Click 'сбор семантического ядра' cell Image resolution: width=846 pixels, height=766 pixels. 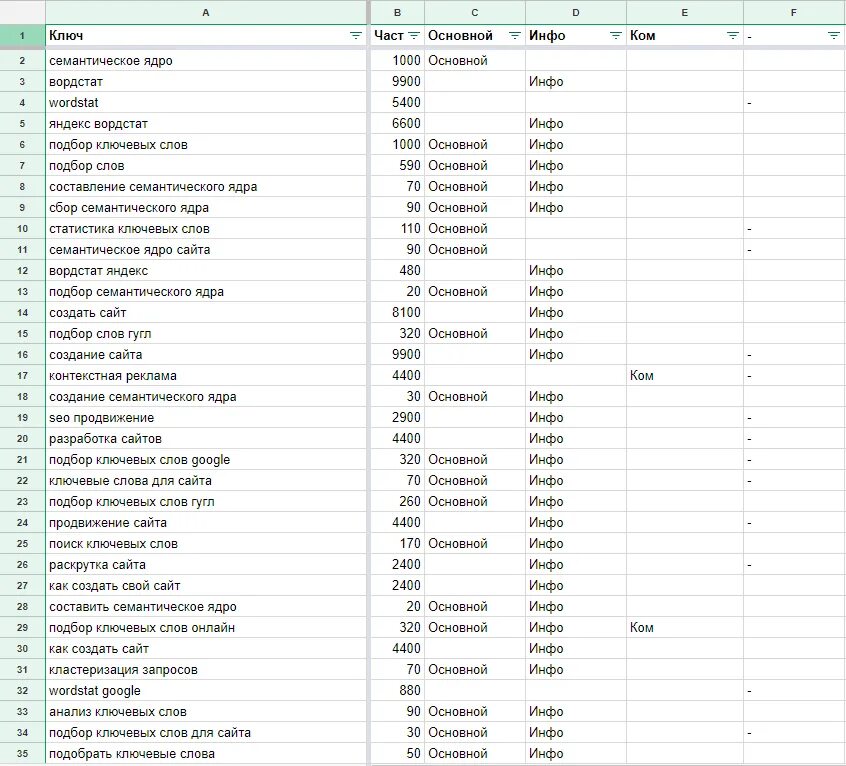tap(206, 208)
